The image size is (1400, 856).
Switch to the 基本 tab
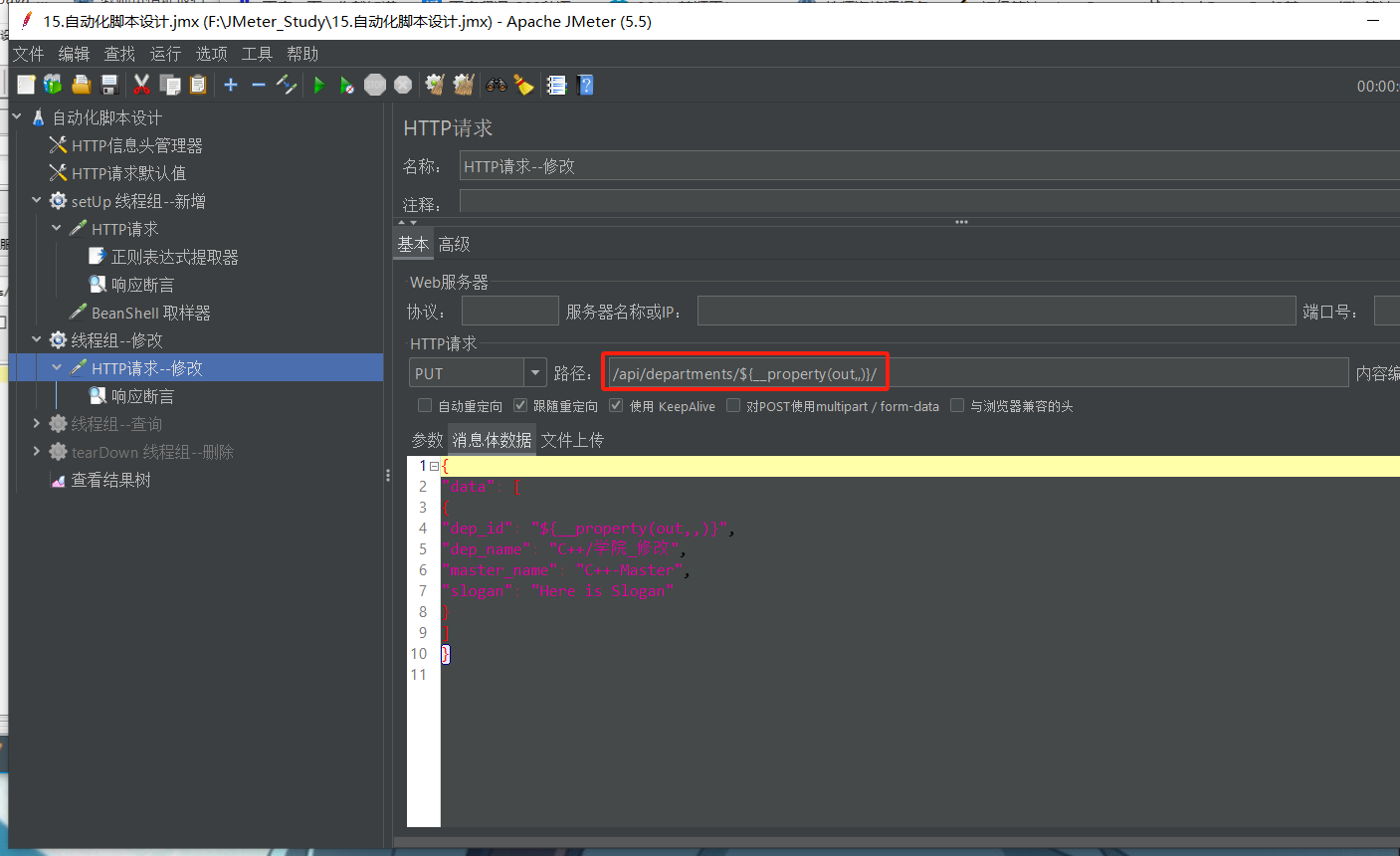pos(413,244)
